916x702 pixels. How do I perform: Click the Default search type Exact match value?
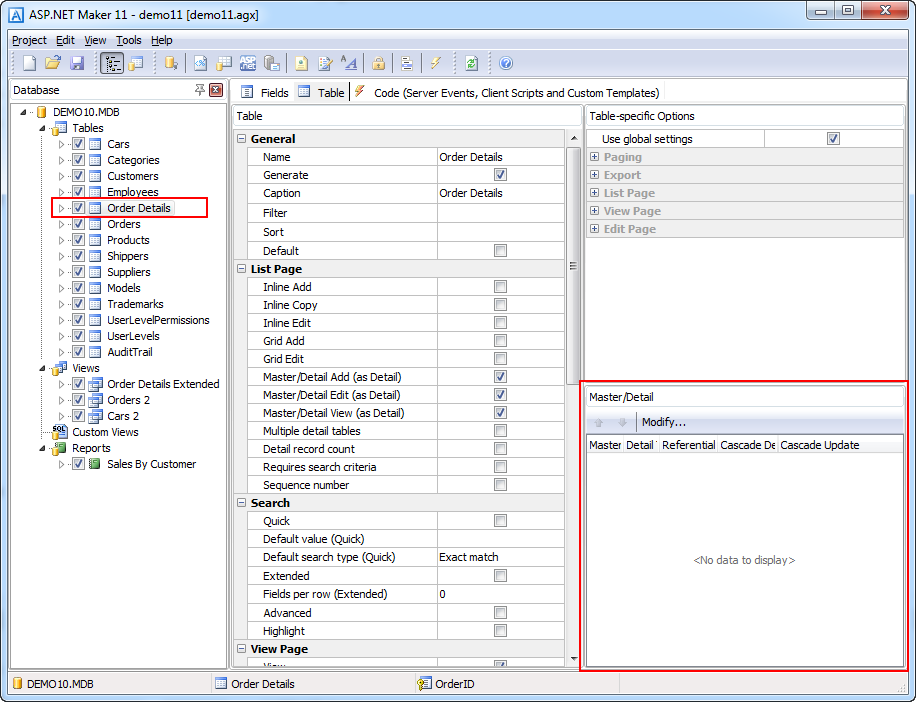pyautogui.click(x=501, y=557)
